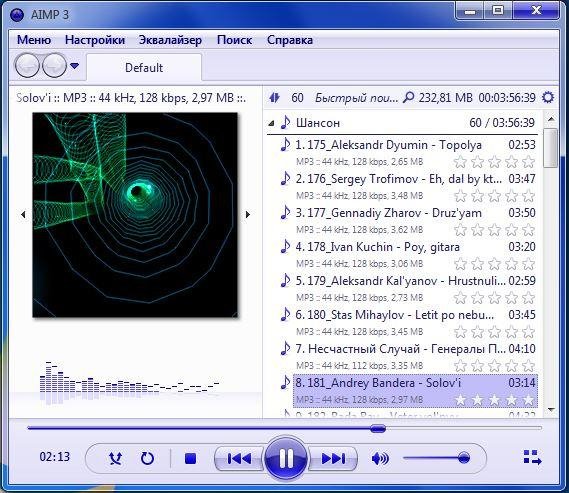The image size is (569, 493).
Task: Maximize the AIMP 3 window
Action: point(498,11)
